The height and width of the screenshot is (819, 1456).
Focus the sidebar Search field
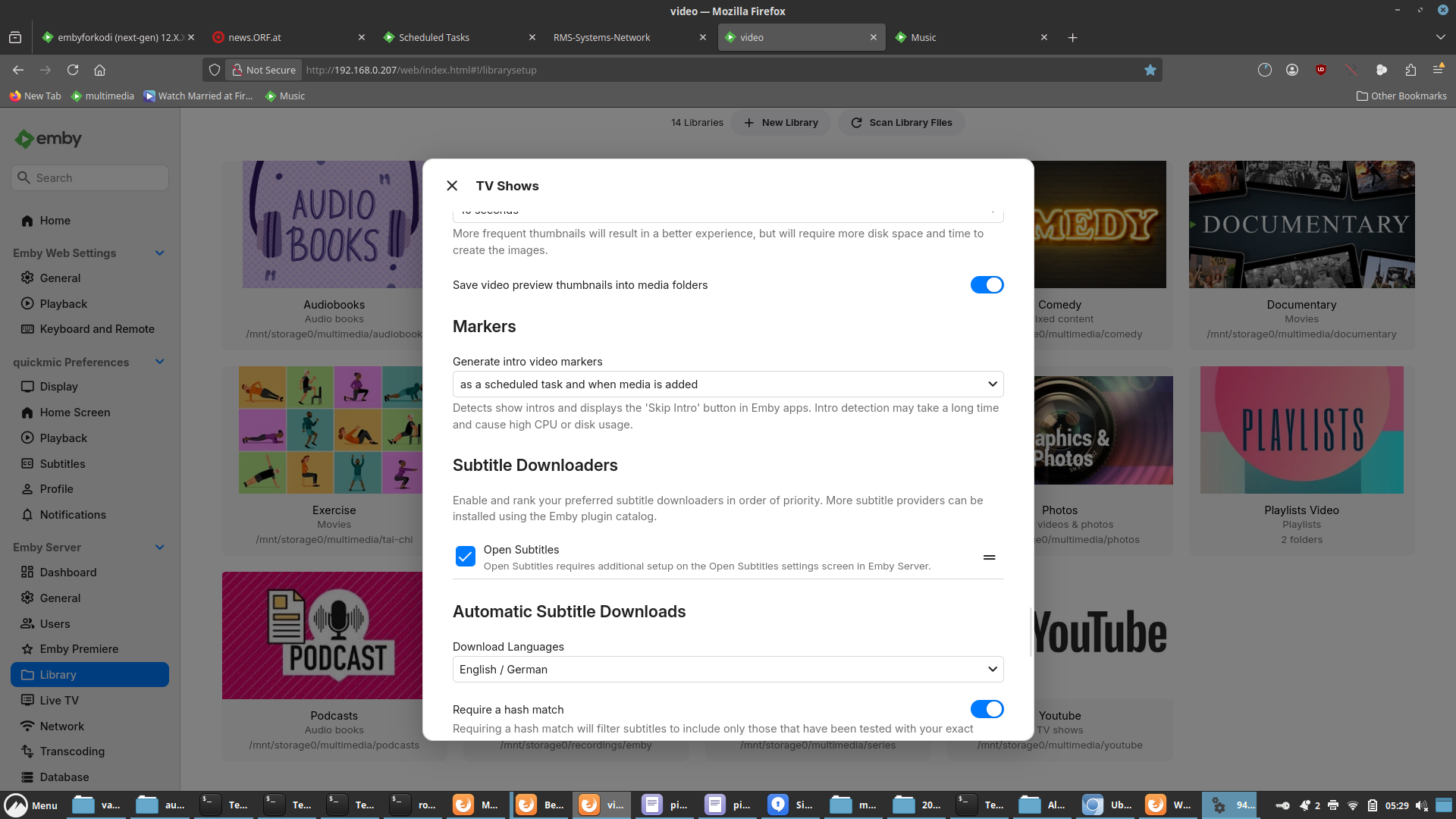coord(89,178)
